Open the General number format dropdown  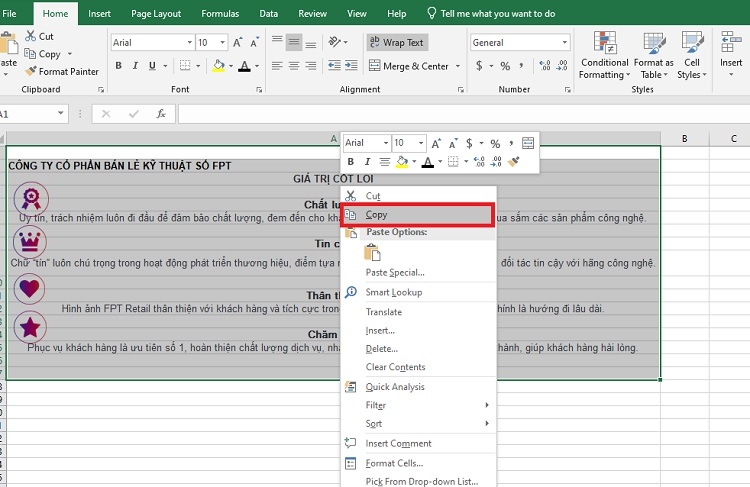565,43
